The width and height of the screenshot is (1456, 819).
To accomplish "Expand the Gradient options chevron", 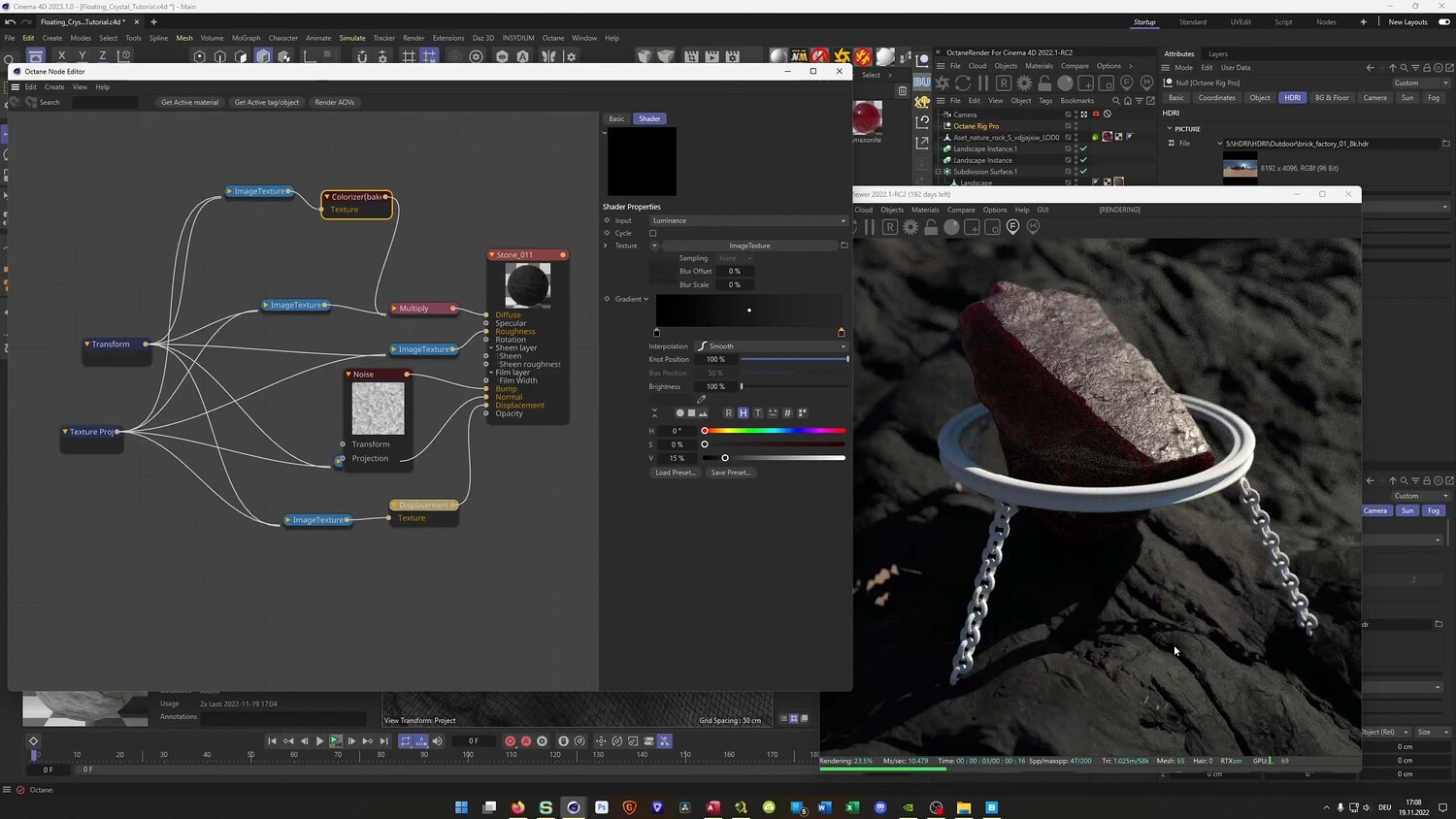I will (x=646, y=299).
